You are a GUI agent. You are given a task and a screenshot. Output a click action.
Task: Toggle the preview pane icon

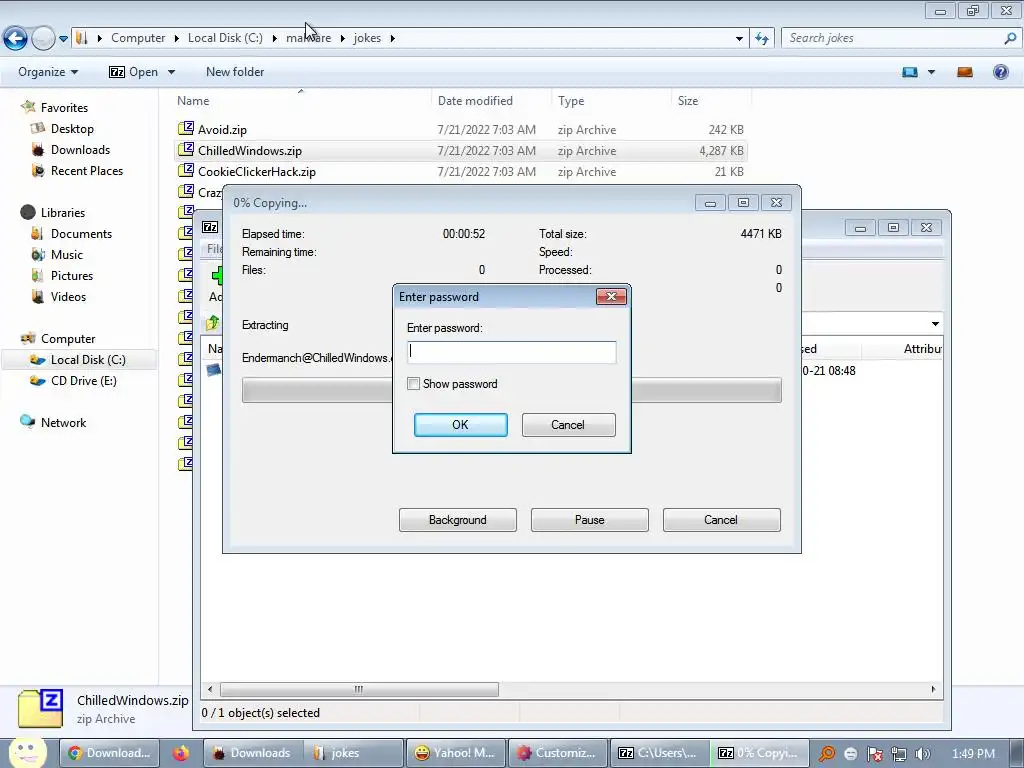click(x=965, y=72)
